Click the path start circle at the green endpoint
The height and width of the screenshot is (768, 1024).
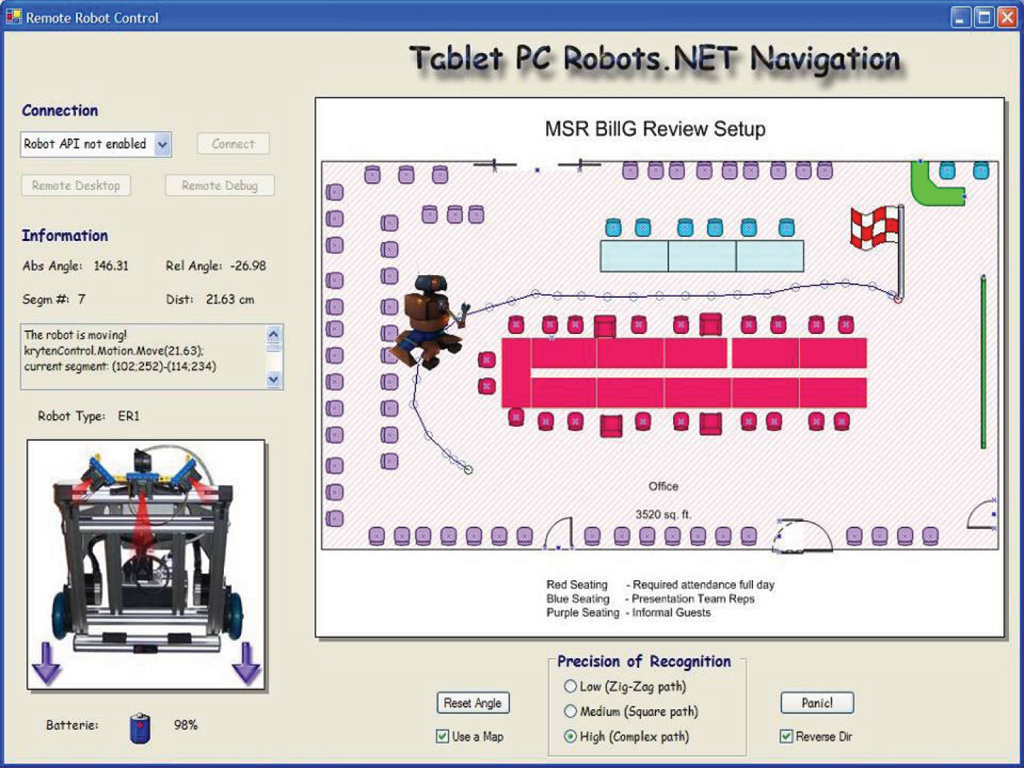point(468,469)
